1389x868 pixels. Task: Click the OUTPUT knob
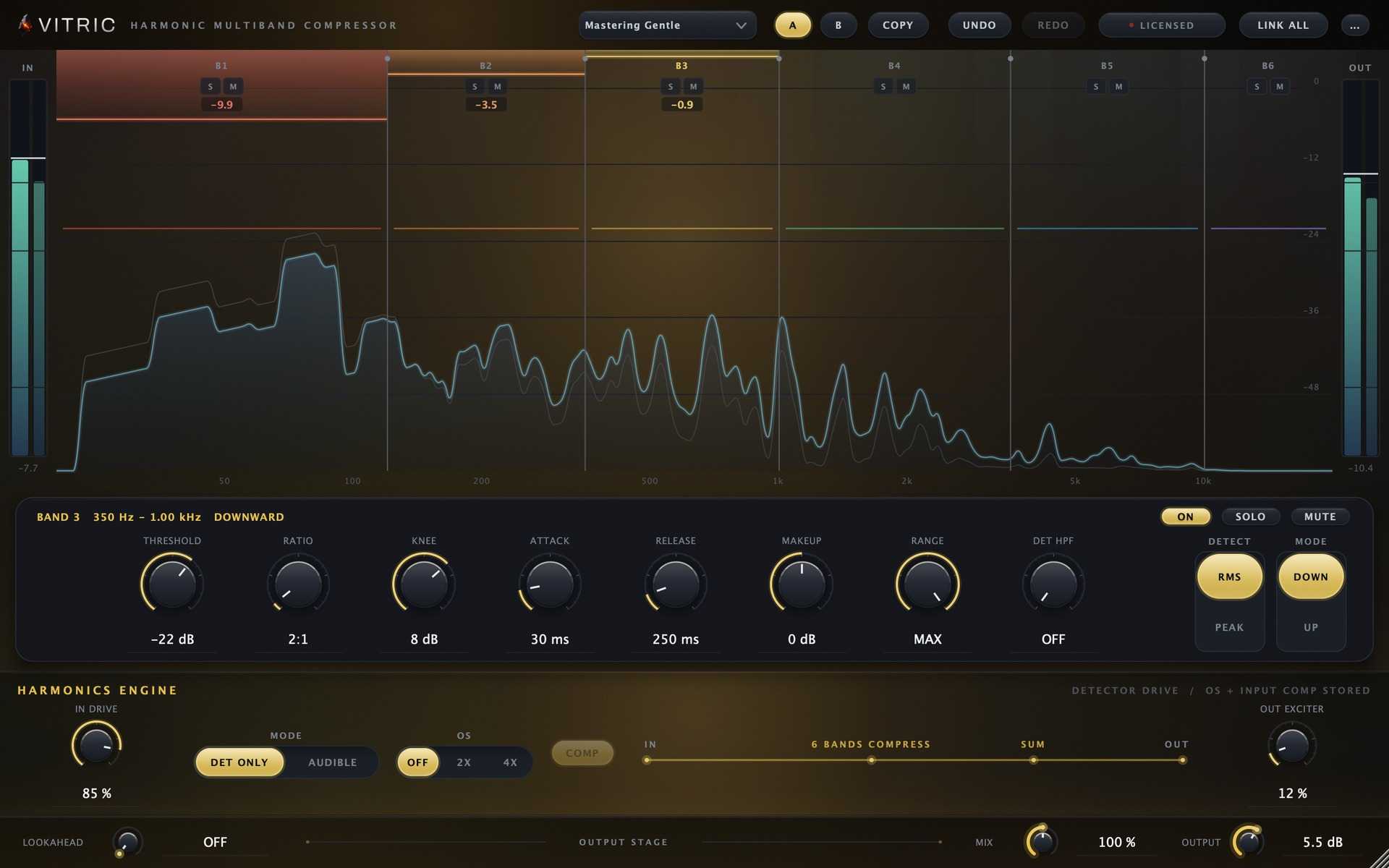pos(1249,842)
